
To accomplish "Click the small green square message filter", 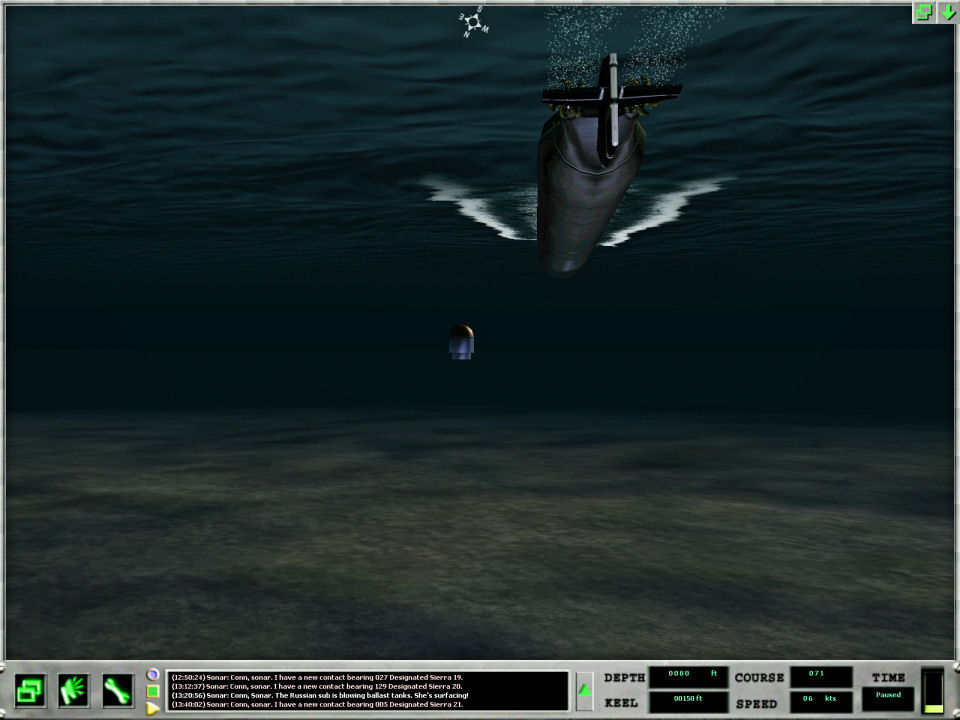I will (153, 691).
